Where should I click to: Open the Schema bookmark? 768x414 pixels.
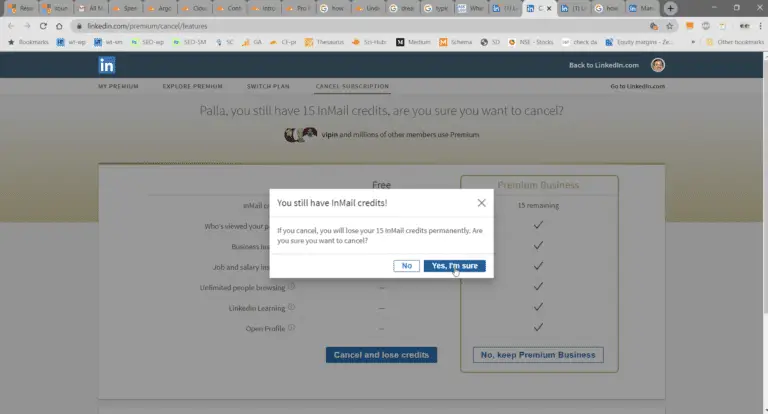tap(456, 42)
